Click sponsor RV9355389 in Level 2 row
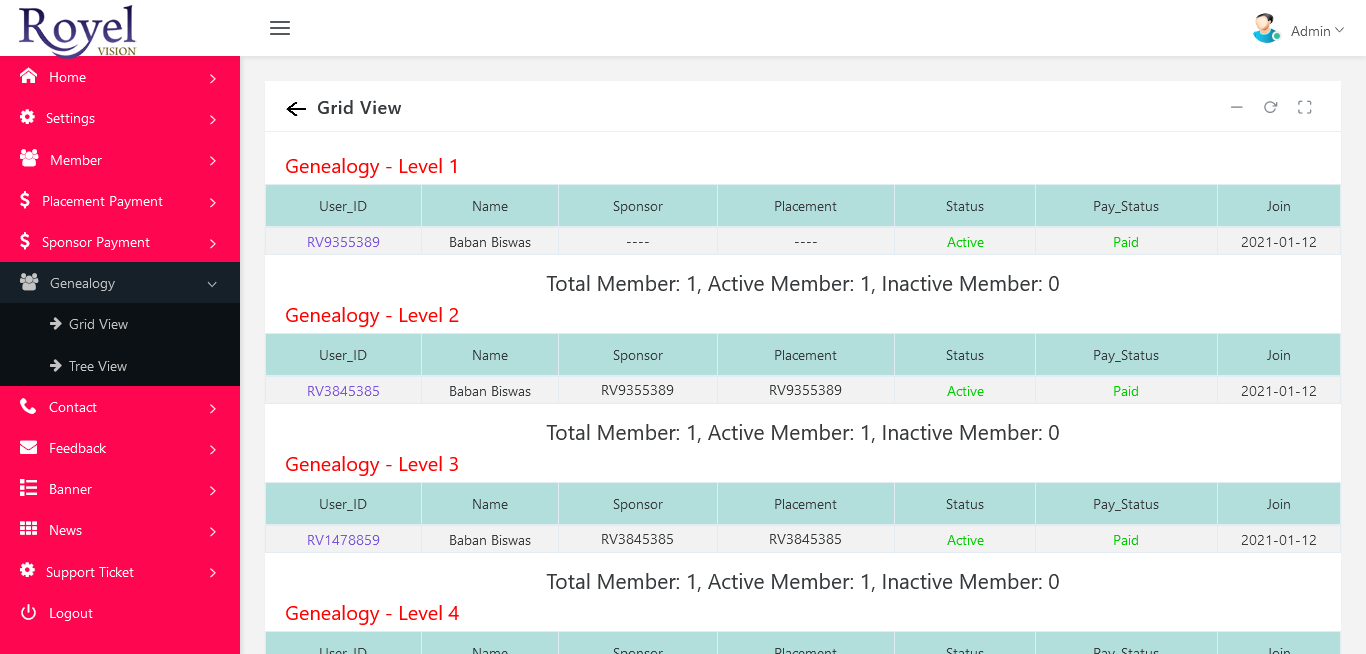This screenshot has height=654, width=1366. (638, 390)
